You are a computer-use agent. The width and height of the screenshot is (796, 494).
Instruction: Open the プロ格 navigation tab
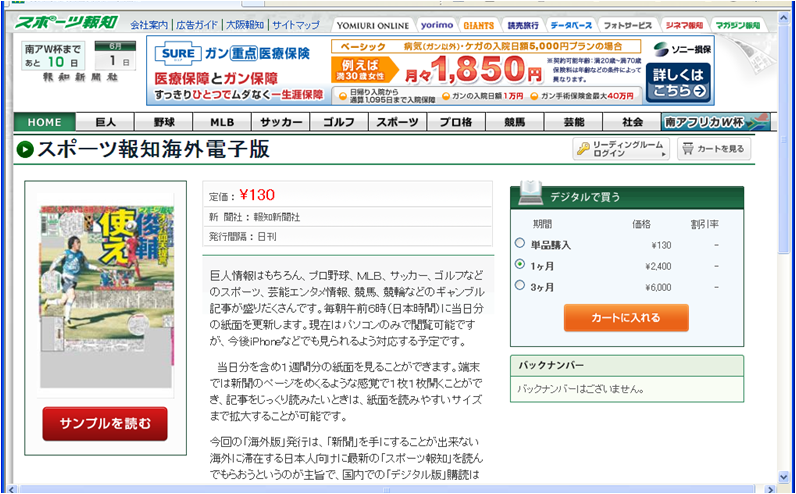tap(456, 122)
